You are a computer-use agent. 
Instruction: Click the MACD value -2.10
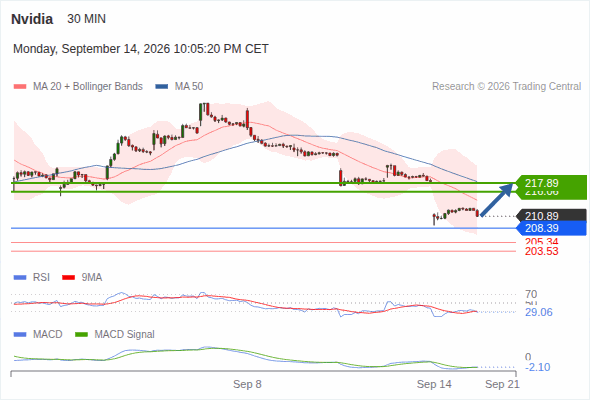(537, 367)
